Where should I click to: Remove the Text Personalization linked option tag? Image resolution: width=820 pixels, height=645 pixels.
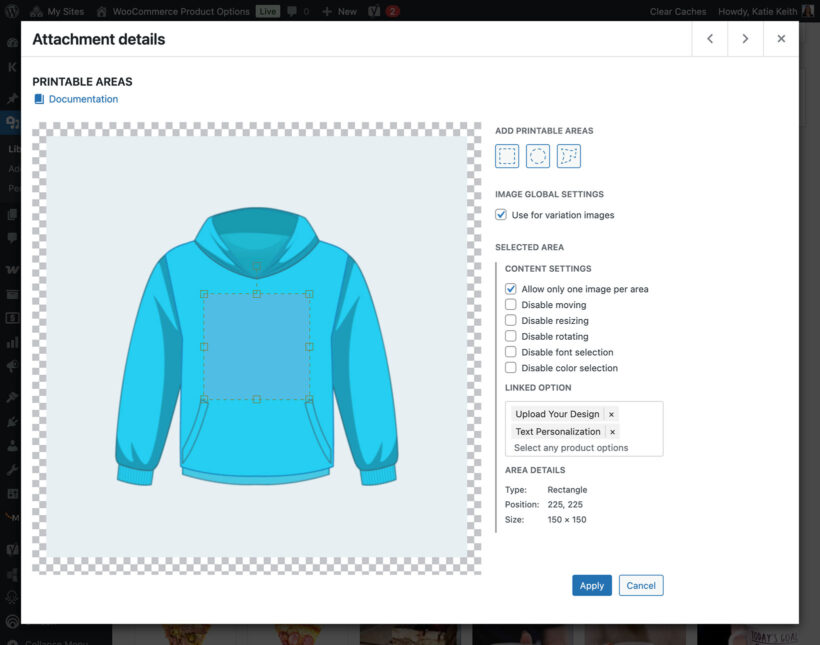(612, 432)
